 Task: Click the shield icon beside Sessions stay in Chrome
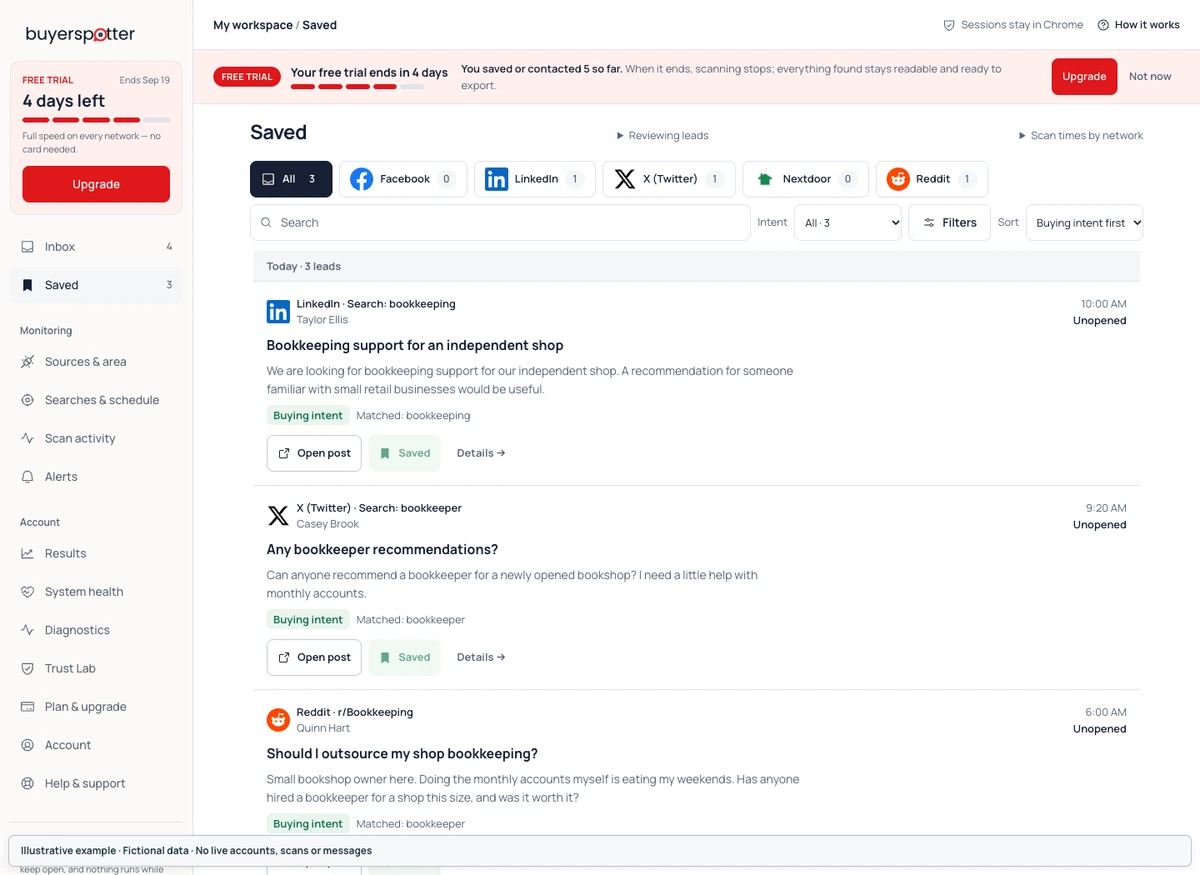pyautogui.click(x=949, y=25)
